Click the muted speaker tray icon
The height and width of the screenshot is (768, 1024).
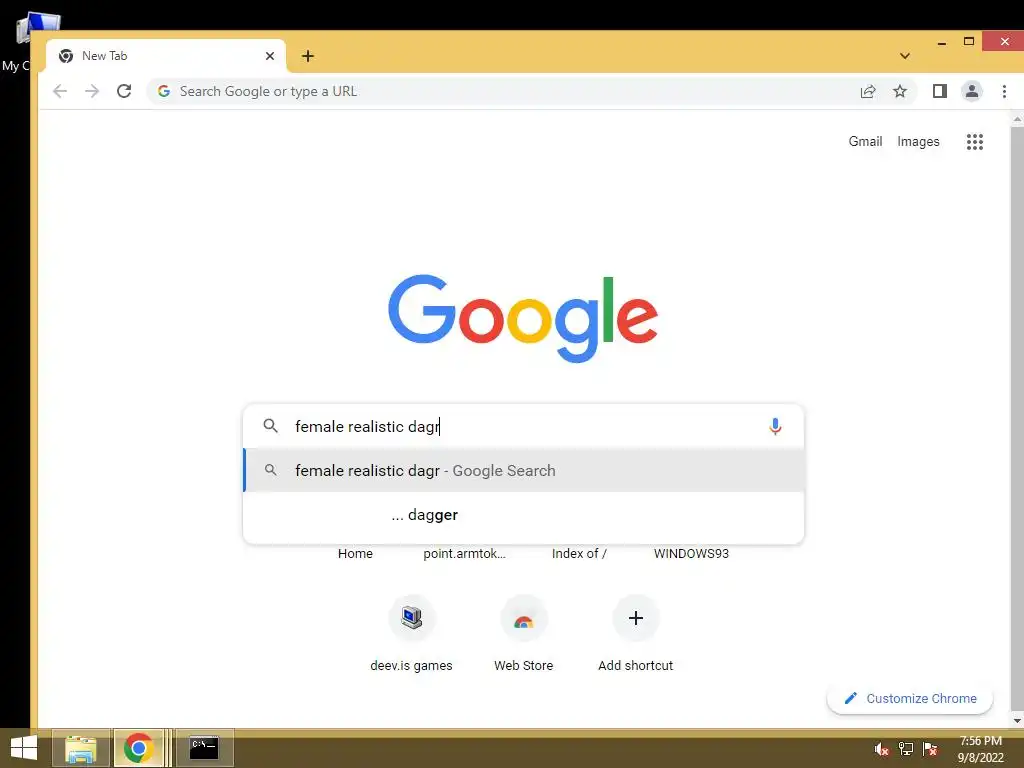tap(882, 749)
